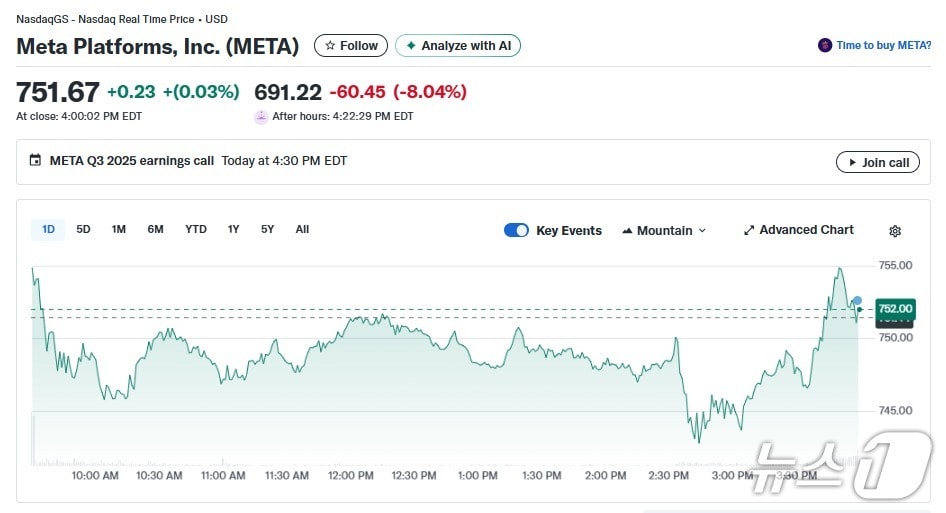Select the 1D range tab
The width and height of the screenshot is (946, 513).
(x=48, y=229)
